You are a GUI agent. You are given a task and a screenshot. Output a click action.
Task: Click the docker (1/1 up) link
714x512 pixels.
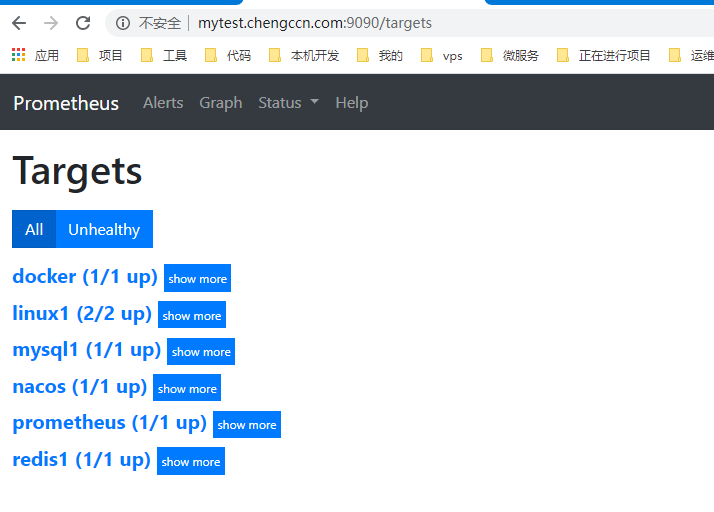pos(85,276)
